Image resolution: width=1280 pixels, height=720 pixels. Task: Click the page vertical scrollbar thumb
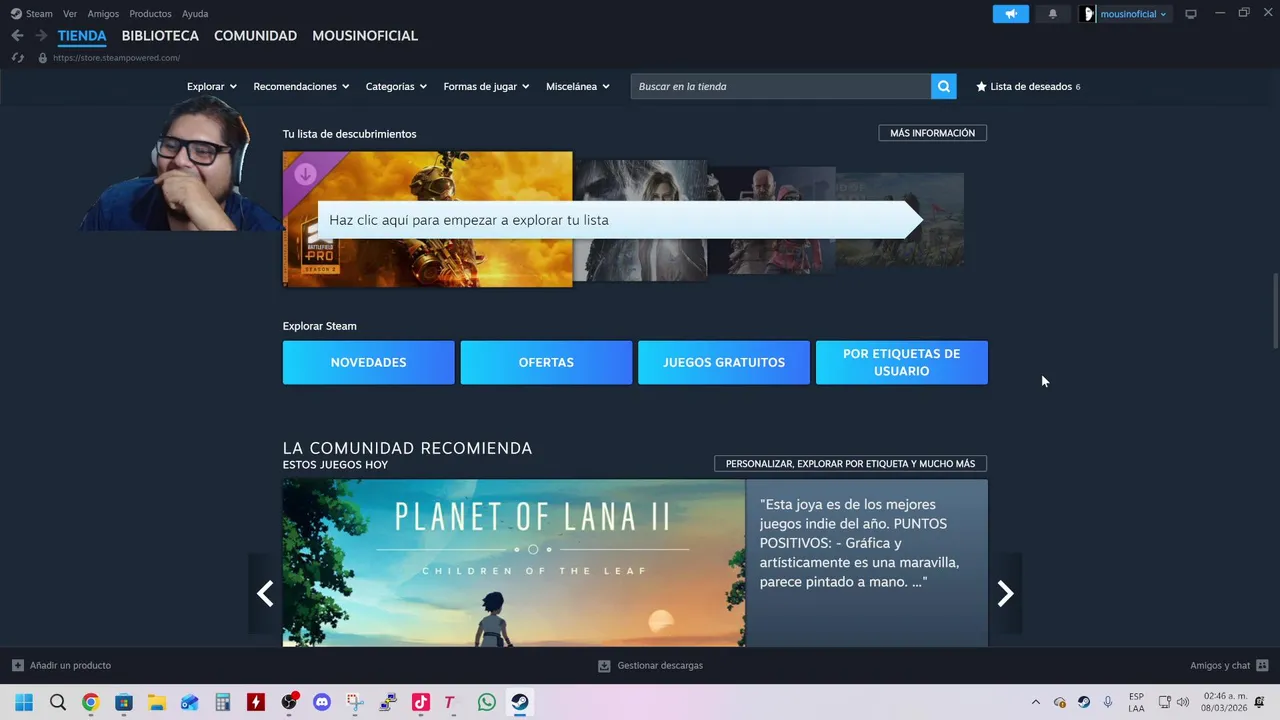[1275, 310]
